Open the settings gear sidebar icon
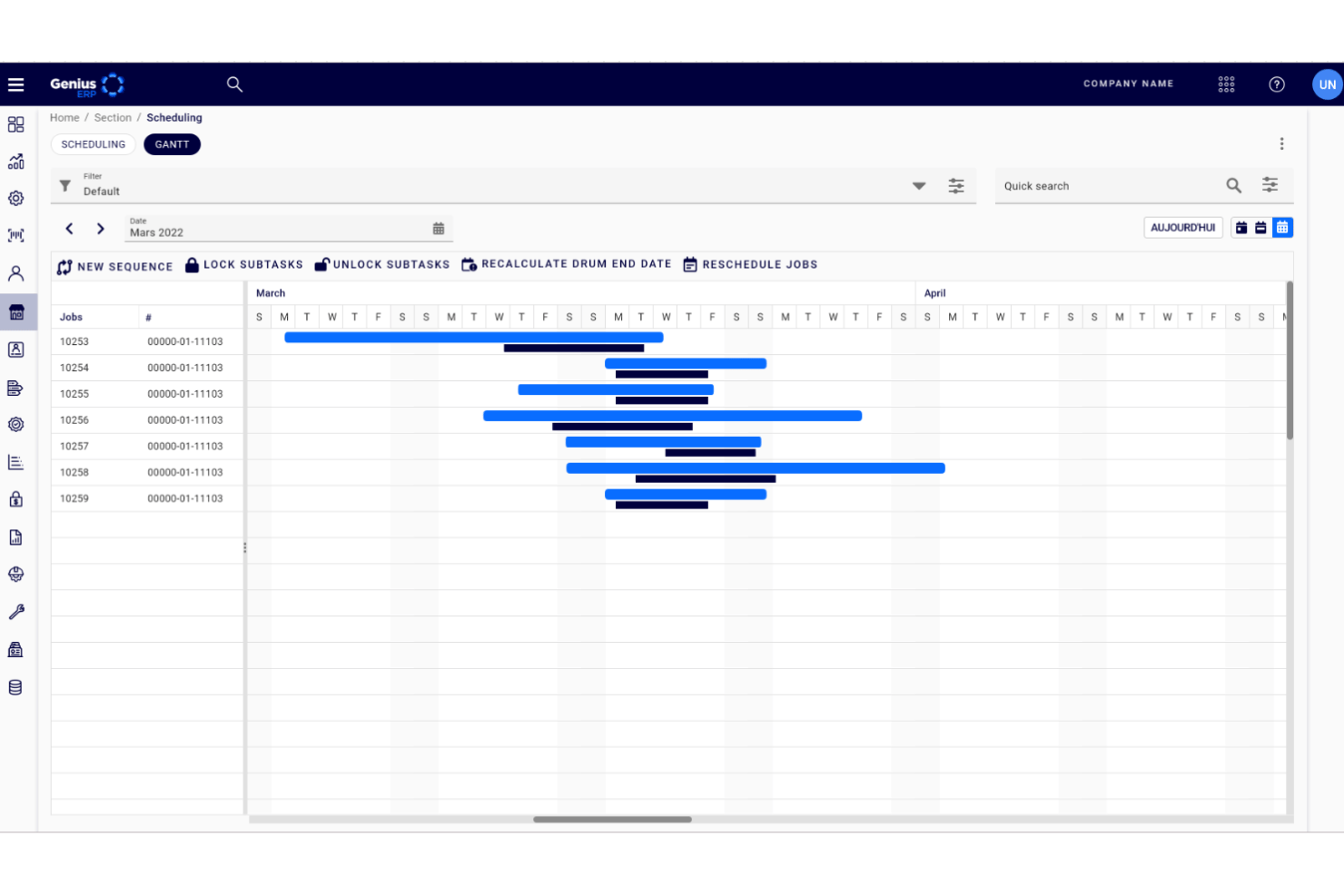The height and width of the screenshot is (896, 1344). point(15,198)
